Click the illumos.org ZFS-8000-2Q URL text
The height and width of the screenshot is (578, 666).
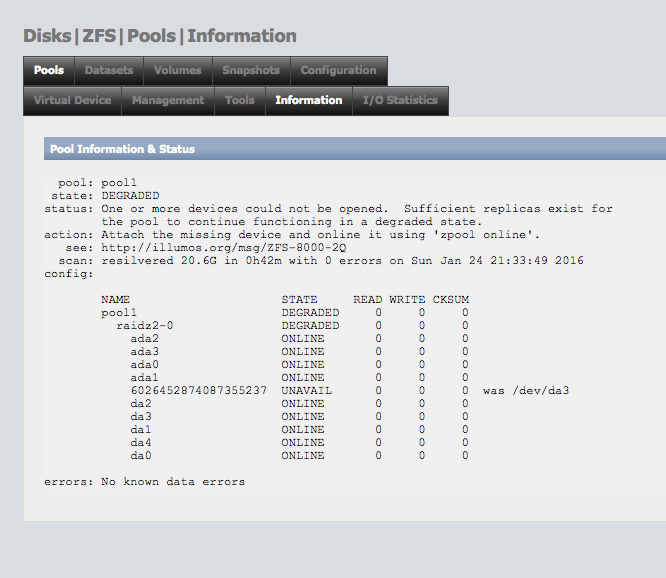tap(224, 248)
